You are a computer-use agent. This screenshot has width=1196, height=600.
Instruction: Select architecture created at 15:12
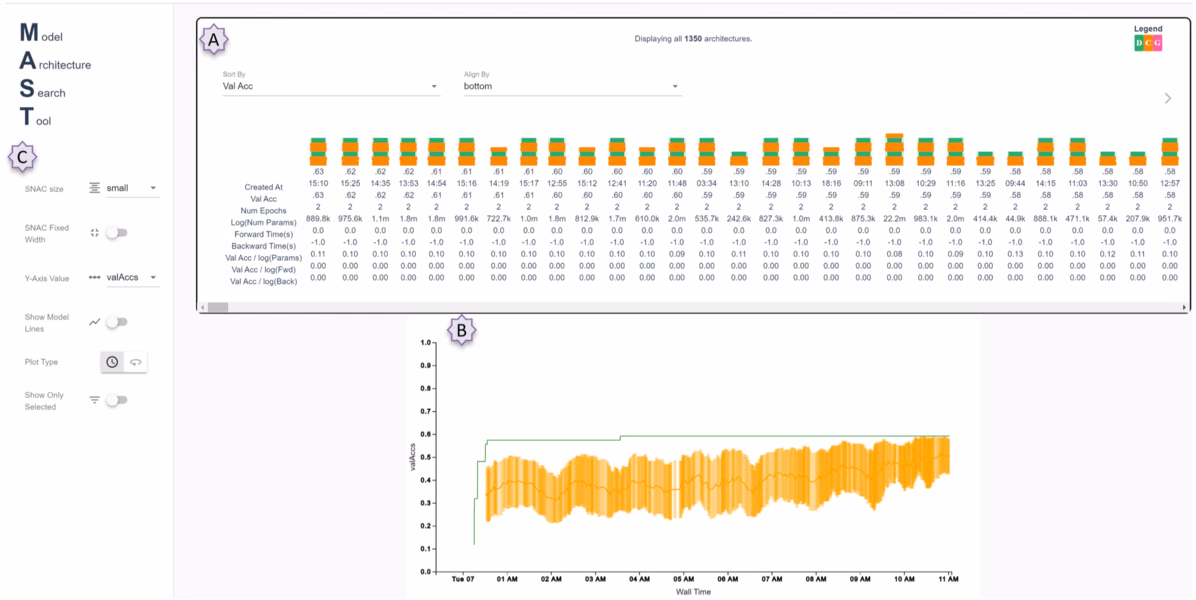pos(587,156)
